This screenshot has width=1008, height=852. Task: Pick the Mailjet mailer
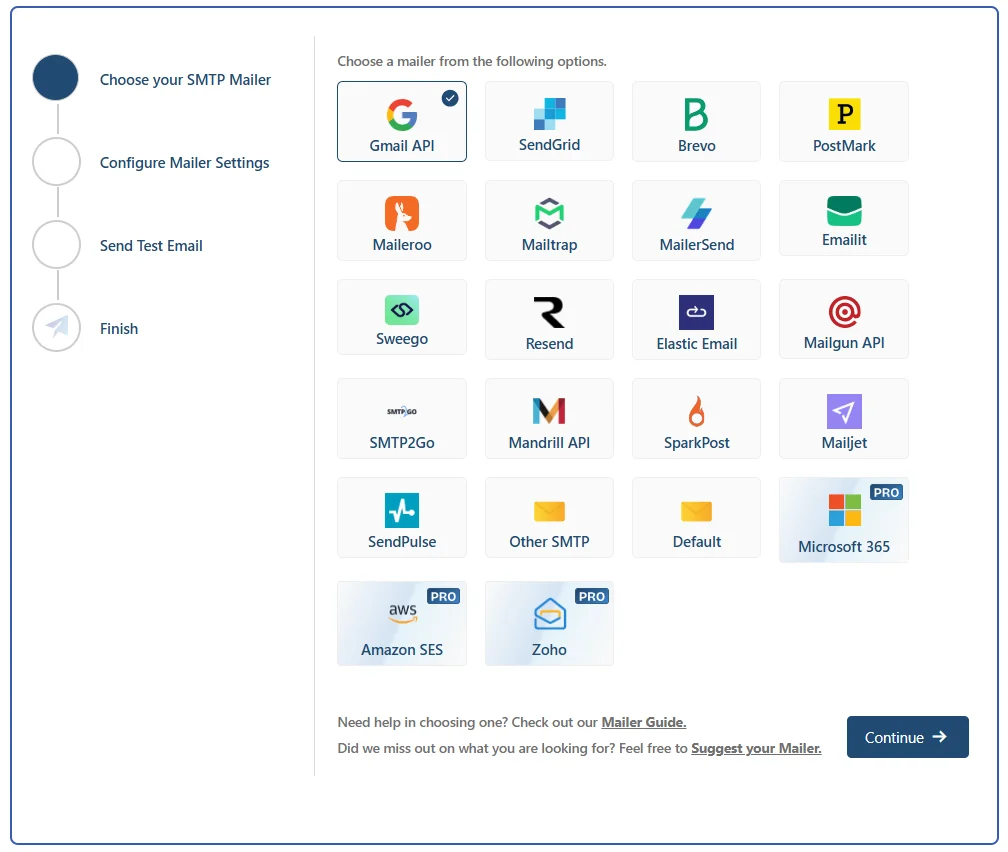843,418
